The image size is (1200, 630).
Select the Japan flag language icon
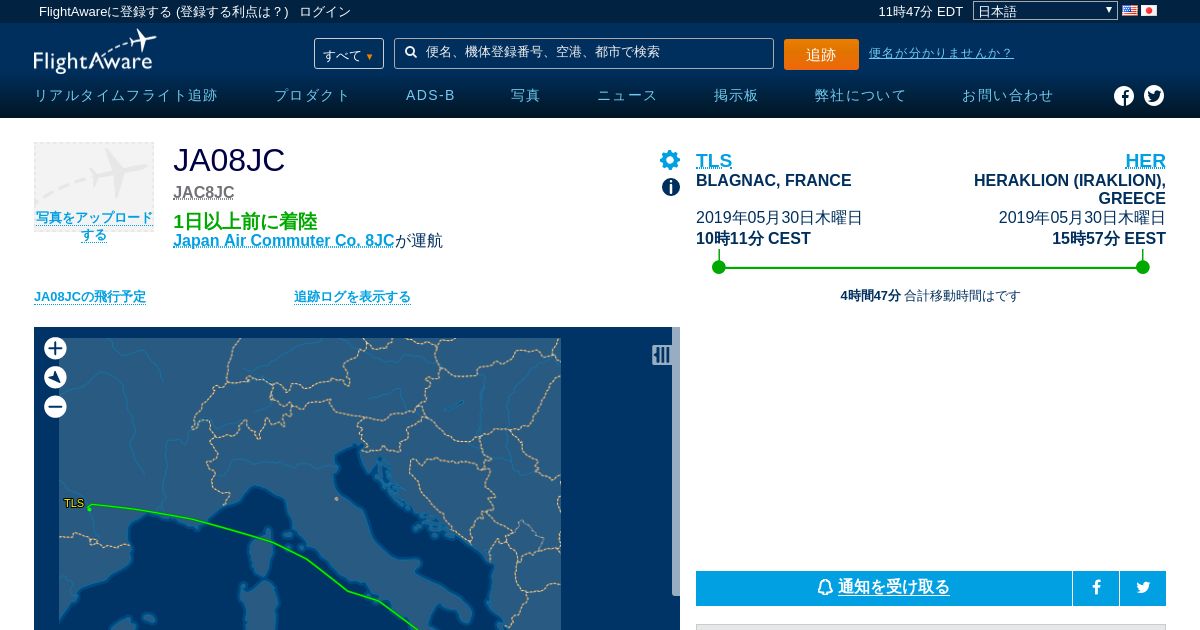(x=1149, y=11)
